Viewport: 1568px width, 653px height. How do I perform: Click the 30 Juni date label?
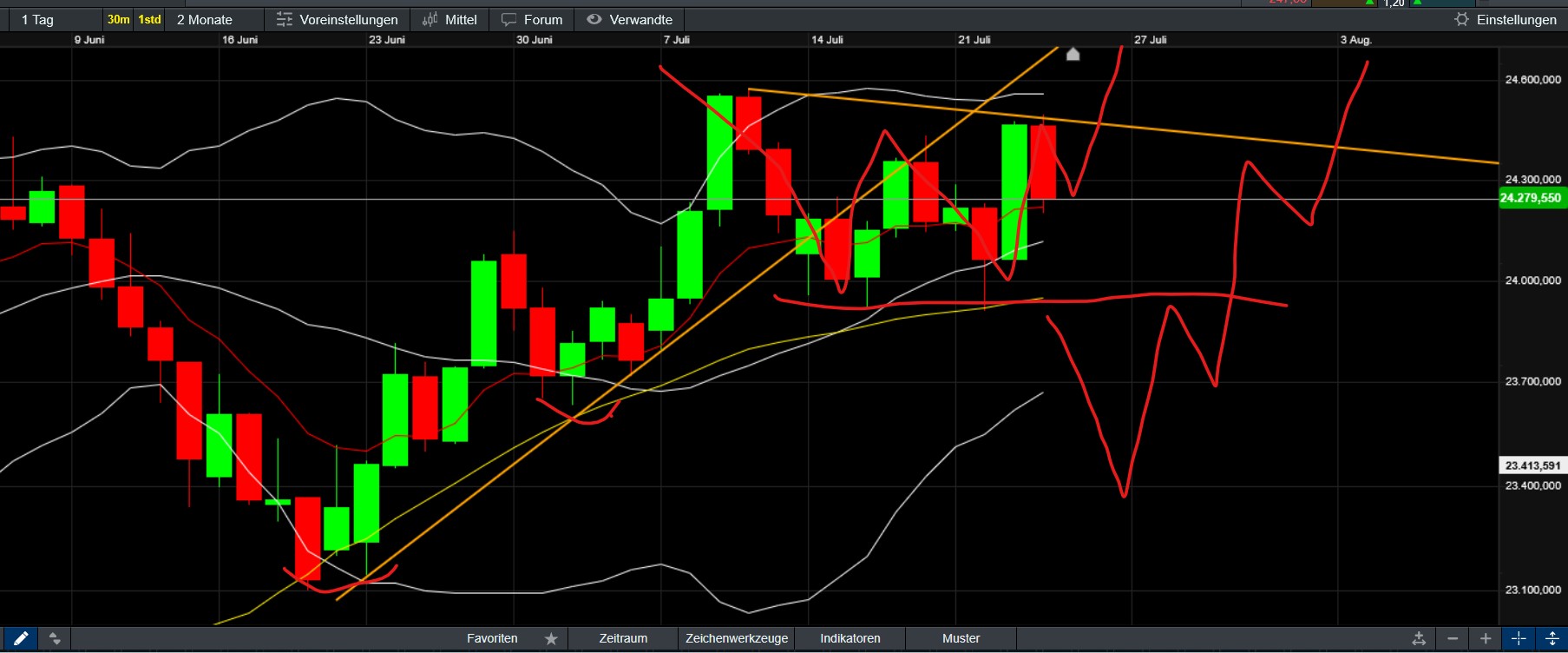tap(535, 40)
